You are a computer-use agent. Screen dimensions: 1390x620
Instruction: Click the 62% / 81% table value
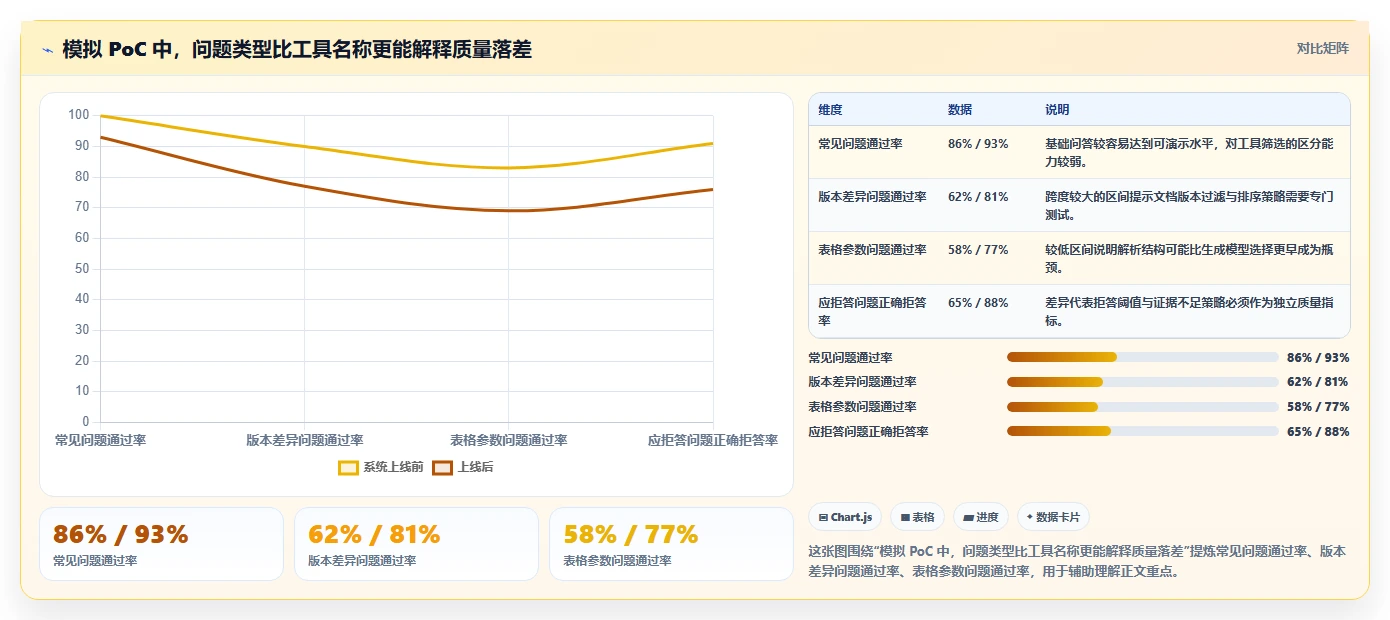click(978, 197)
